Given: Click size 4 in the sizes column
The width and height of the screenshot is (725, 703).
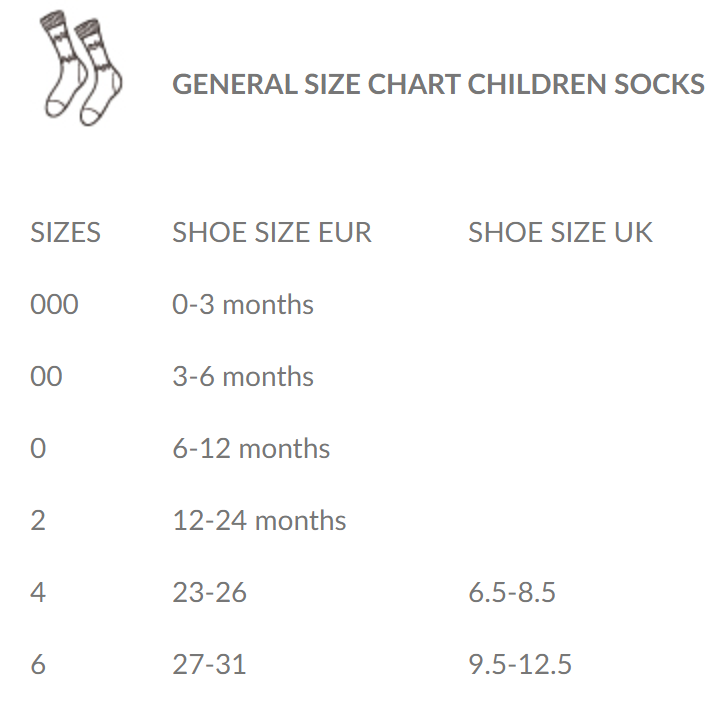Looking at the screenshot, I should point(38,592).
